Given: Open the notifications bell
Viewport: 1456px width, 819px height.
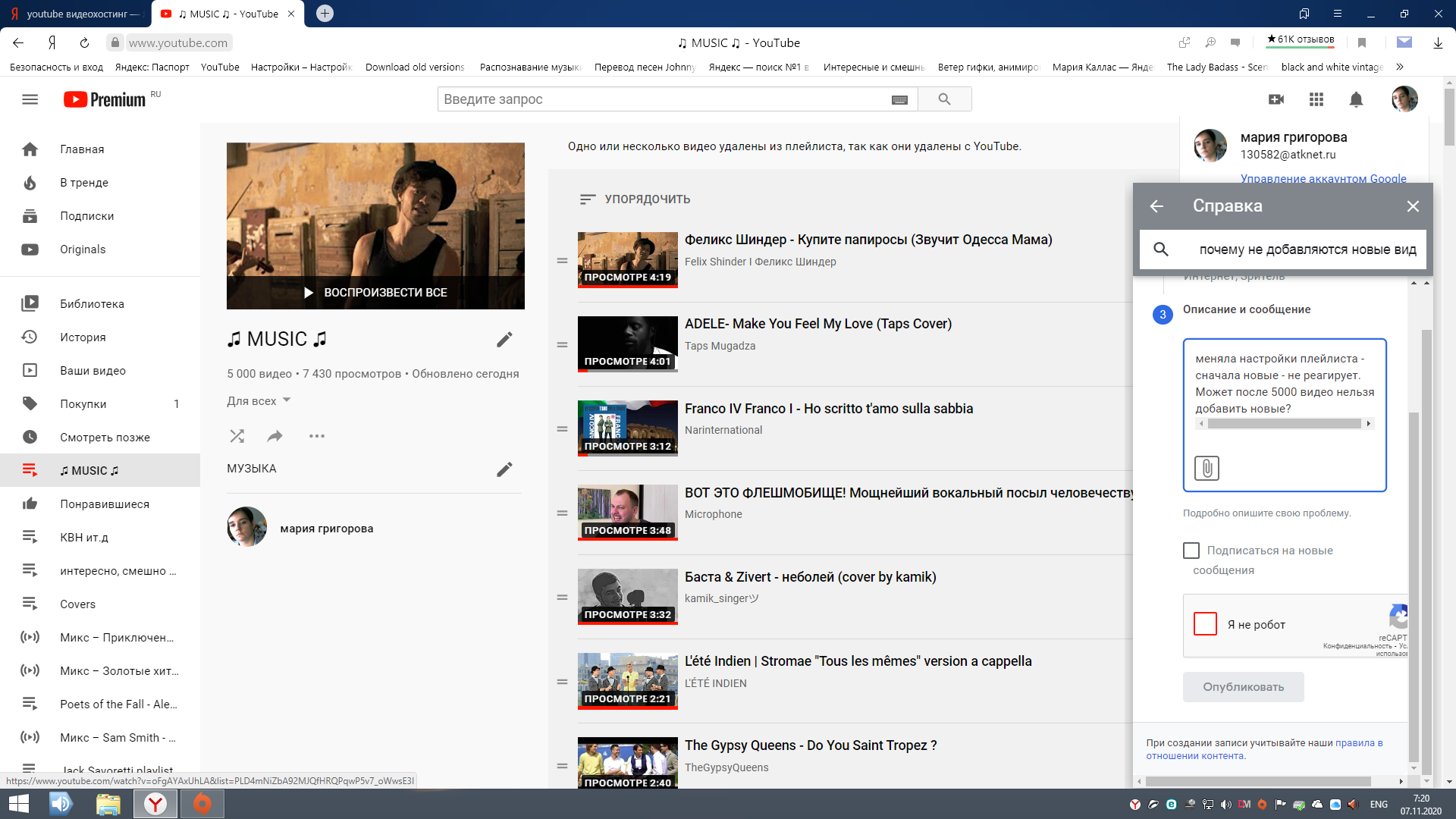Looking at the screenshot, I should (1356, 99).
